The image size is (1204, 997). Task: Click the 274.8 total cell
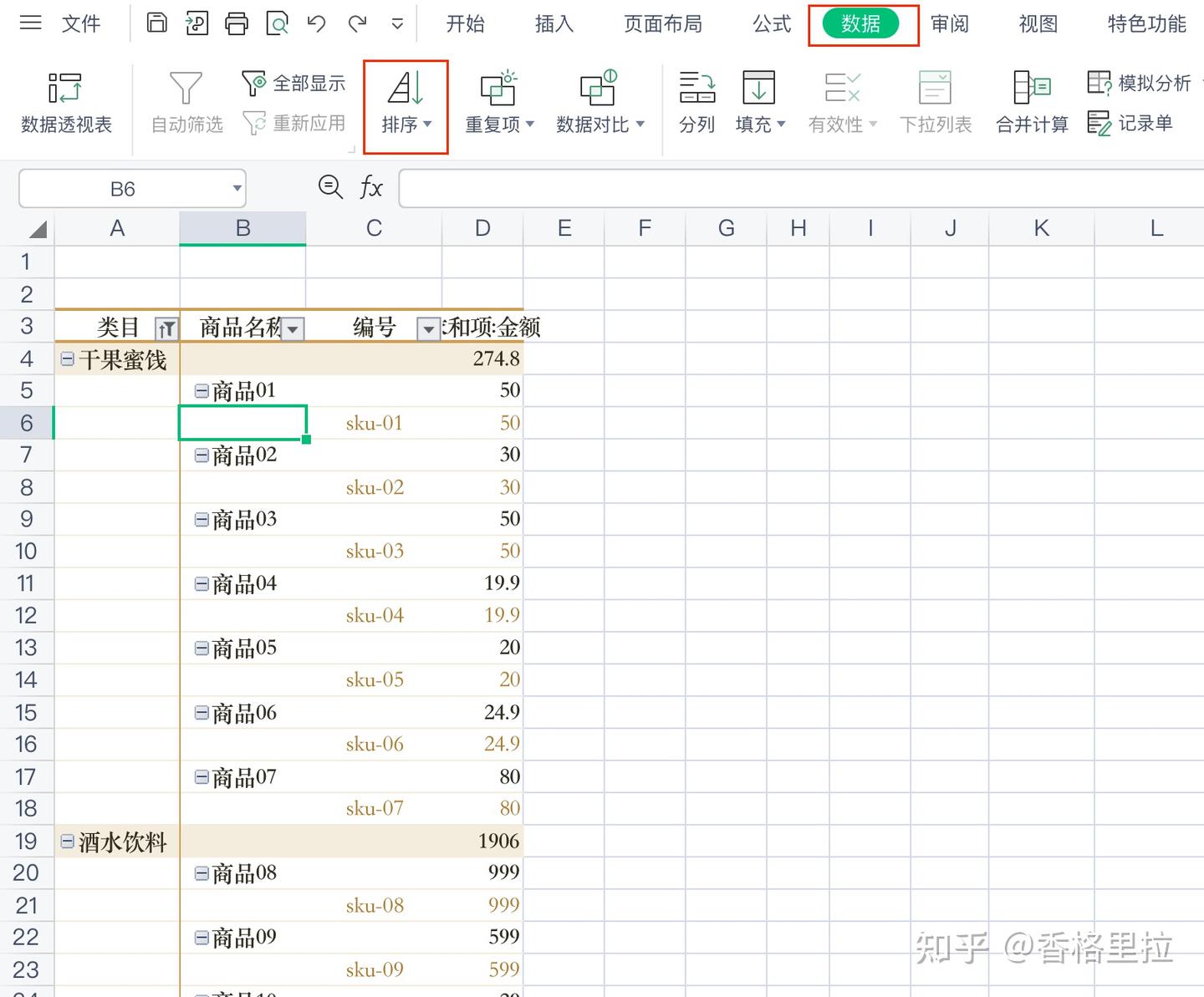click(482, 359)
